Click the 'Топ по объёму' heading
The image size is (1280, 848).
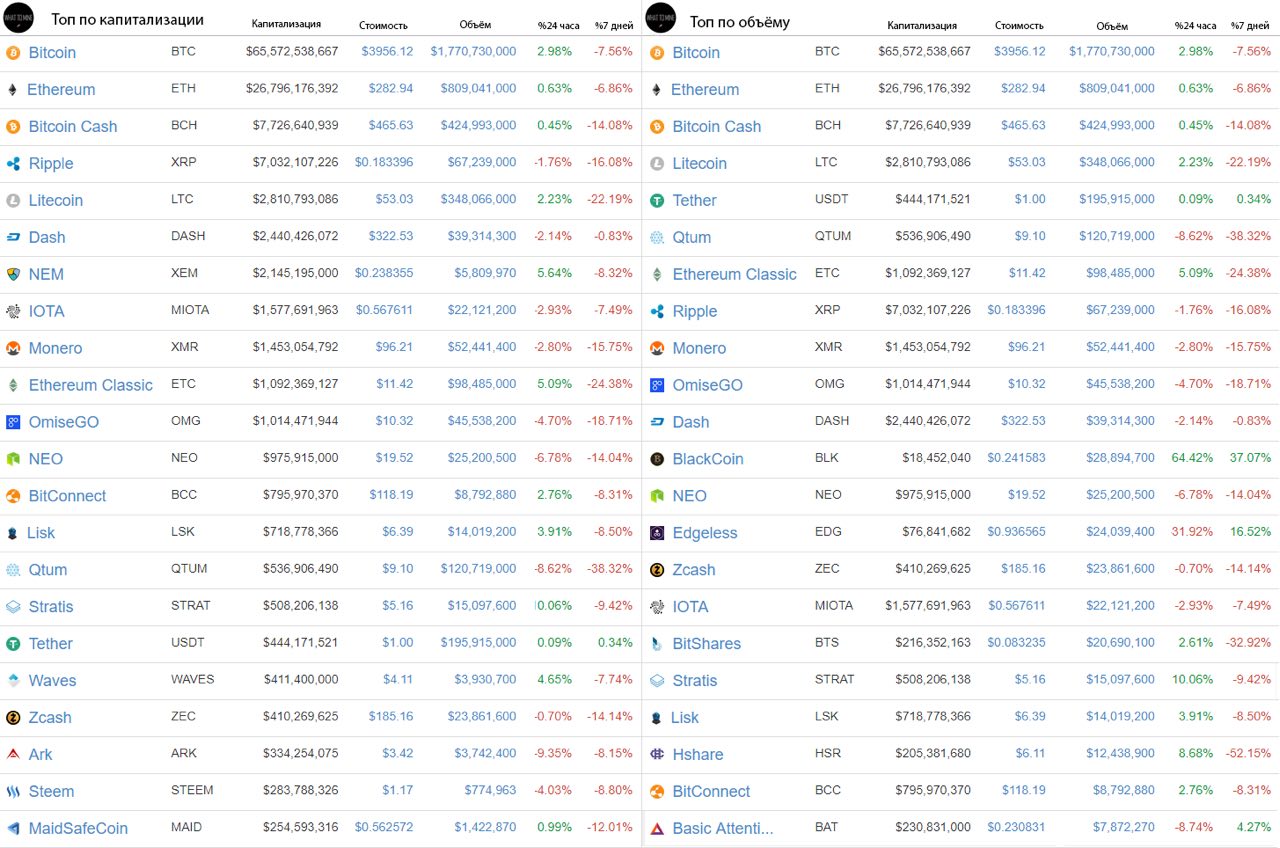[x=740, y=21]
